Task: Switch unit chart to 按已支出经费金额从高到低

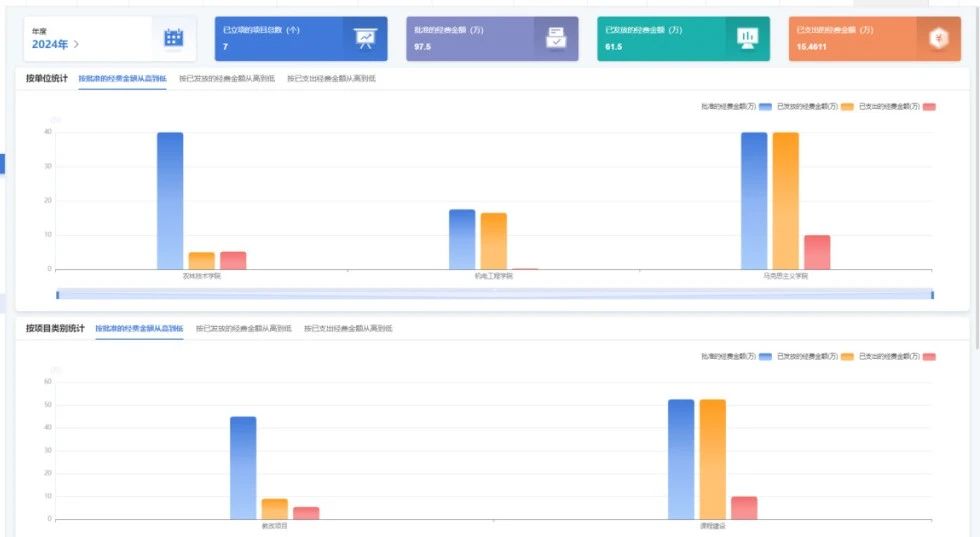Action: pyautogui.click(x=331, y=78)
